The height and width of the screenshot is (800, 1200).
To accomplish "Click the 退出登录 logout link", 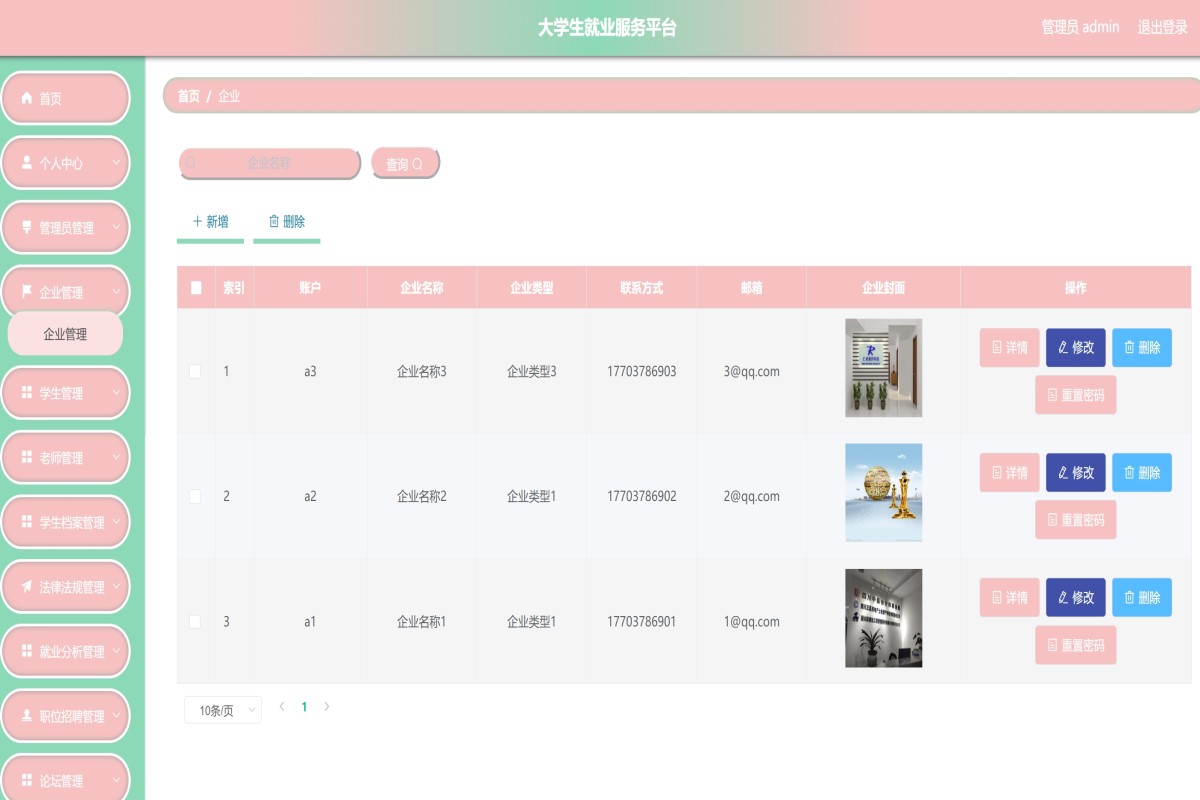I will pyautogui.click(x=1162, y=27).
